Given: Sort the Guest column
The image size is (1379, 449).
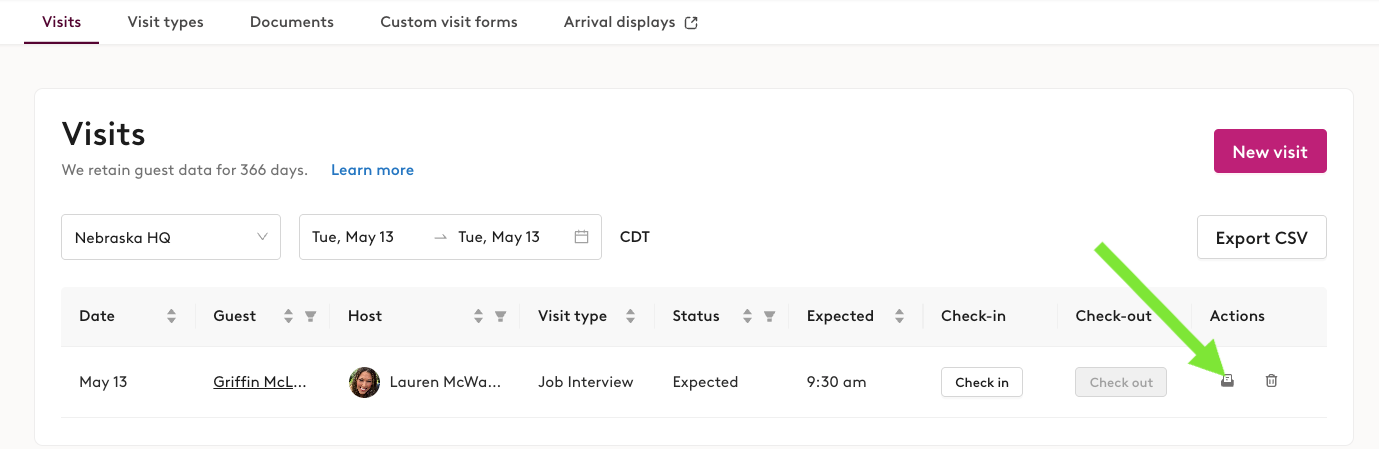Looking at the screenshot, I should pos(288,316).
